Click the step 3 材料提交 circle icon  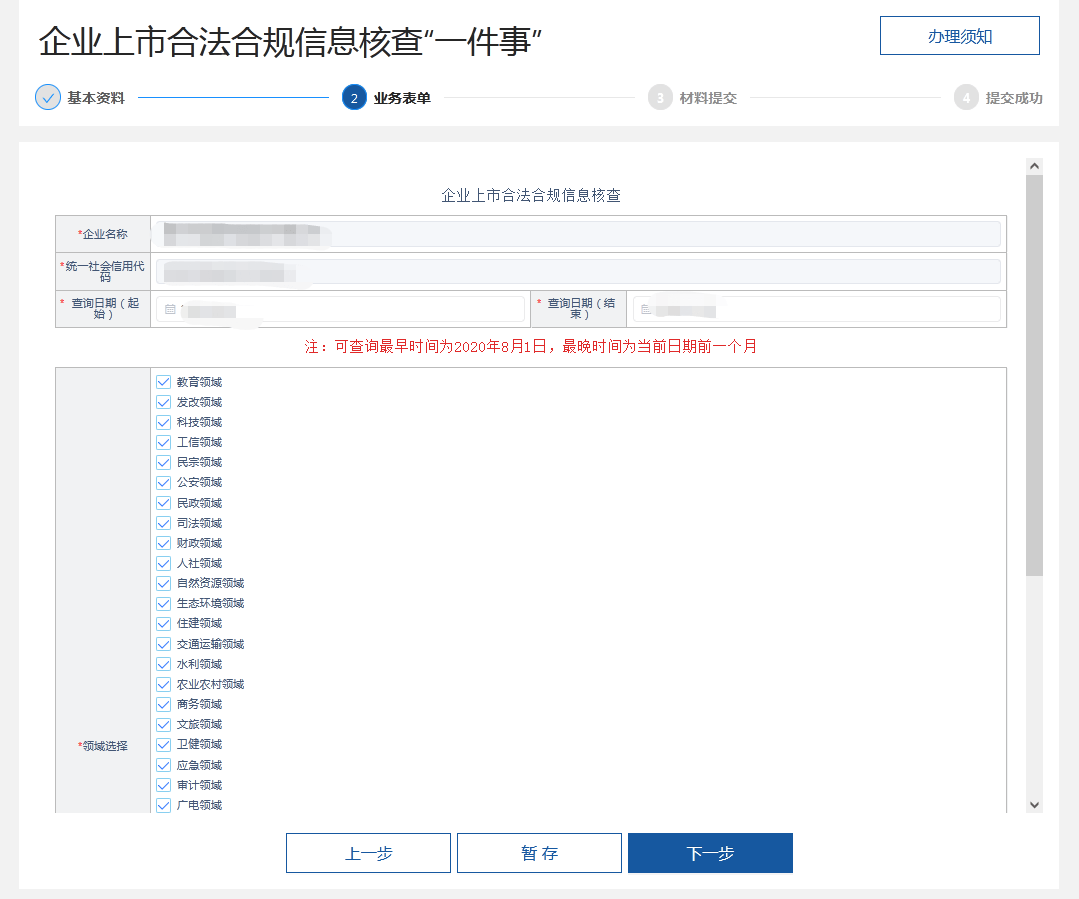pos(660,98)
